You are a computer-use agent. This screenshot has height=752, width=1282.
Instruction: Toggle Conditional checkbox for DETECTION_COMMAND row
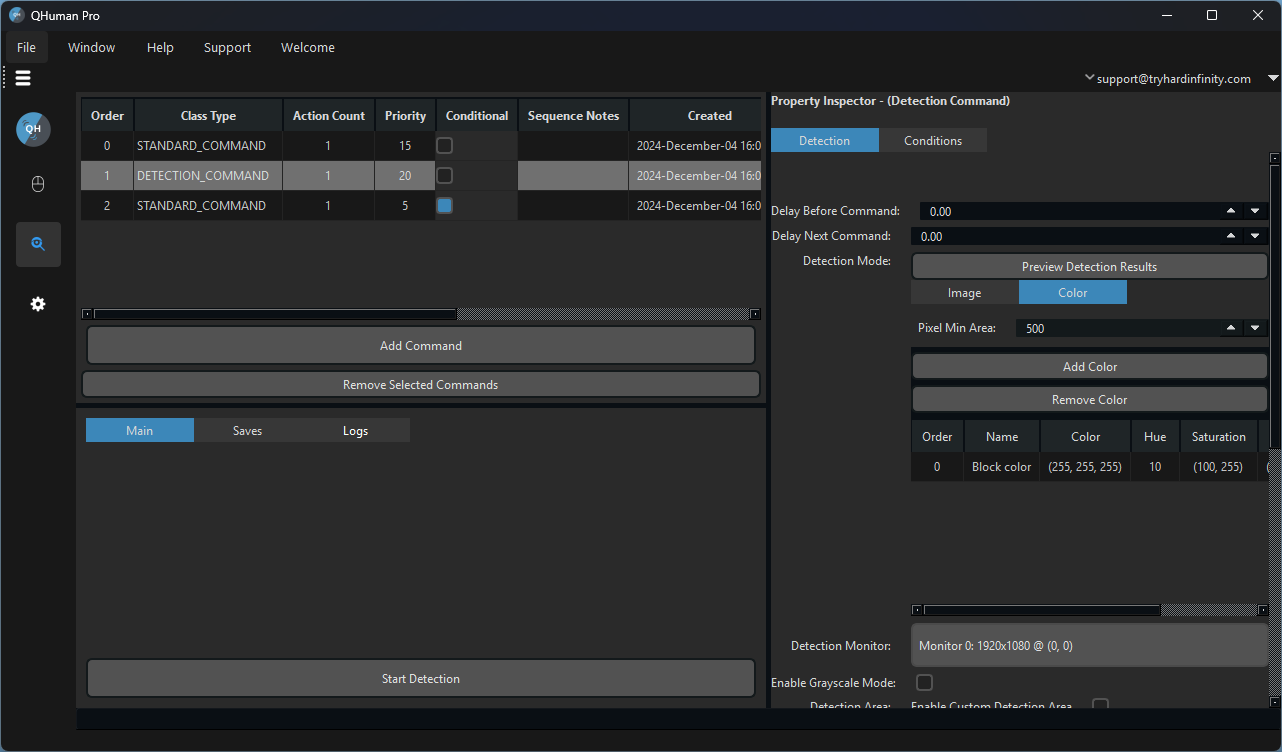[x=445, y=176]
